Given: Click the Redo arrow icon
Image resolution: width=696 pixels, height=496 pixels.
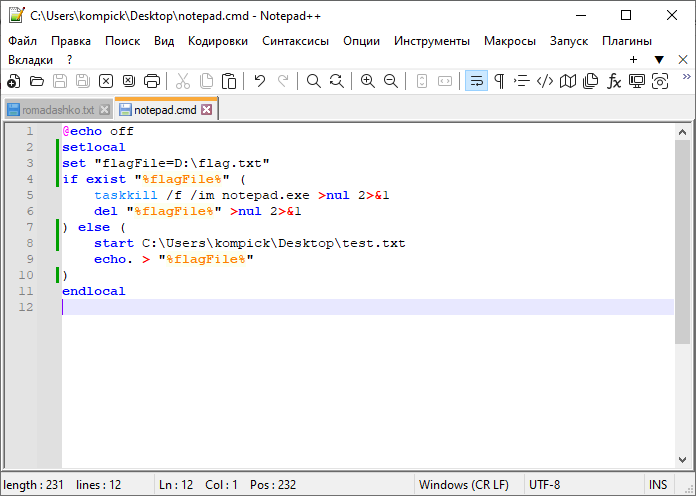Looking at the screenshot, I should [283, 81].
